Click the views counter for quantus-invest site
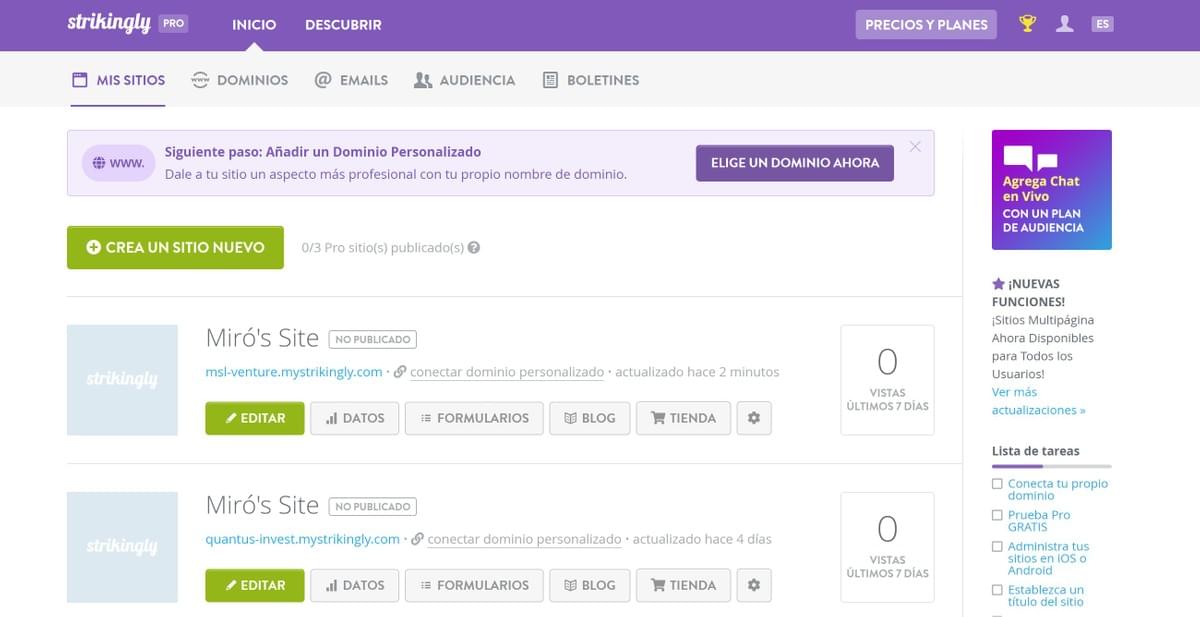This screenshot has height=617, width=1200. (x=887, y=547)
